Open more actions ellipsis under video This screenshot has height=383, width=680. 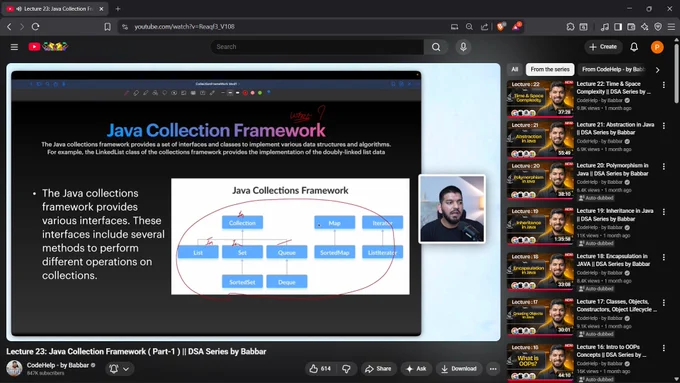[493, 369]
